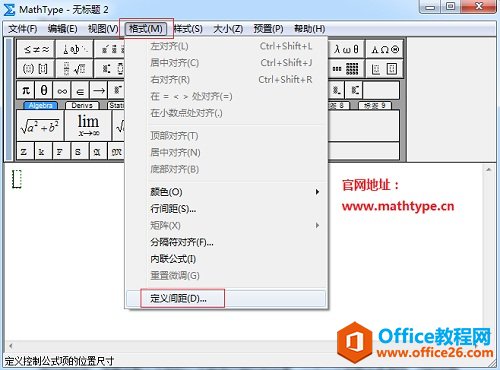Open the relational symbols palette (≤≠≈)
This screenshot has height=370, width=500.
click(x=36, y=49)
